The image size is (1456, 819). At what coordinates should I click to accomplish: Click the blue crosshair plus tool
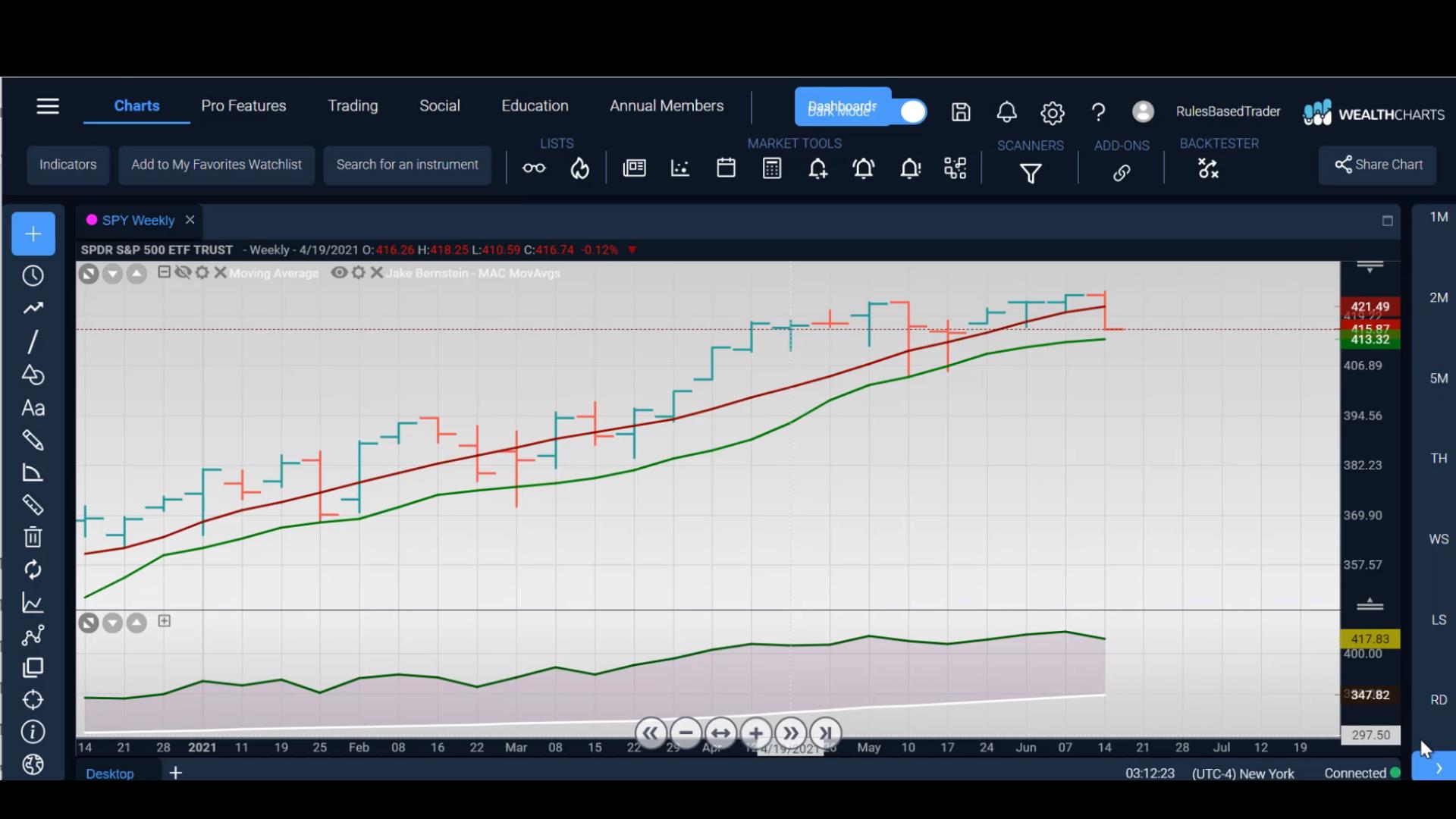point(33,234)
